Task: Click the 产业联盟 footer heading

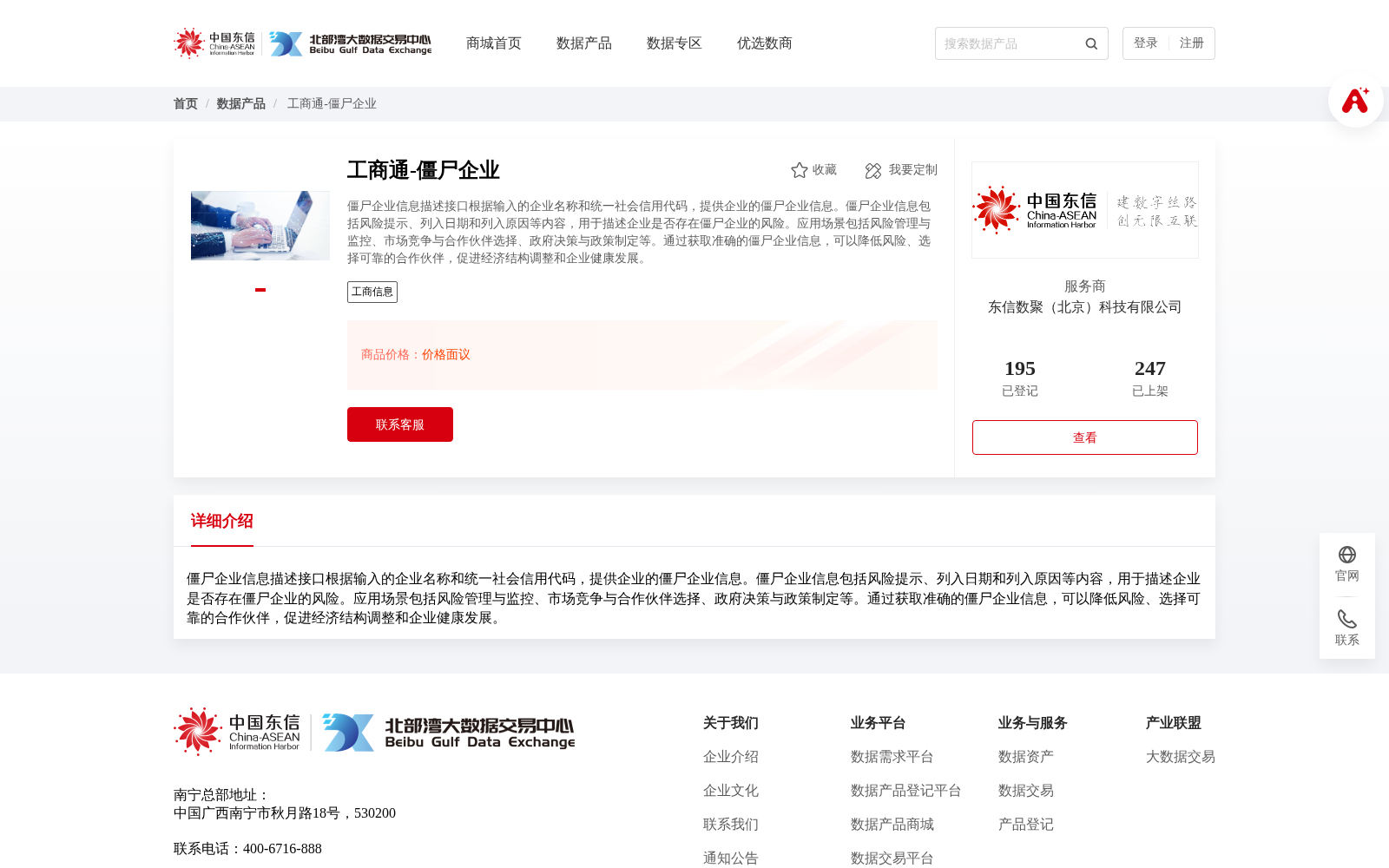Action: [x=1174, y=723]
